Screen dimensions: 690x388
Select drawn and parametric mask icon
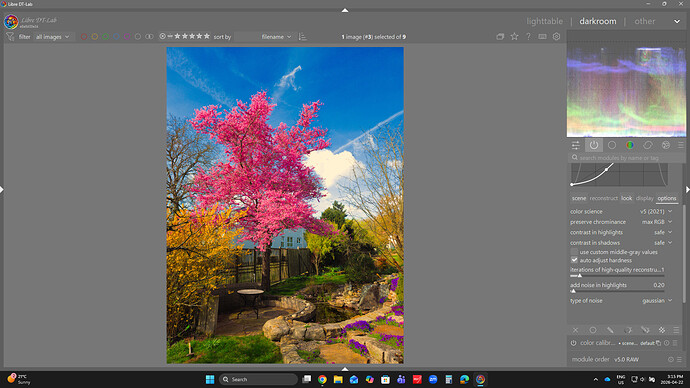point(645,330)
